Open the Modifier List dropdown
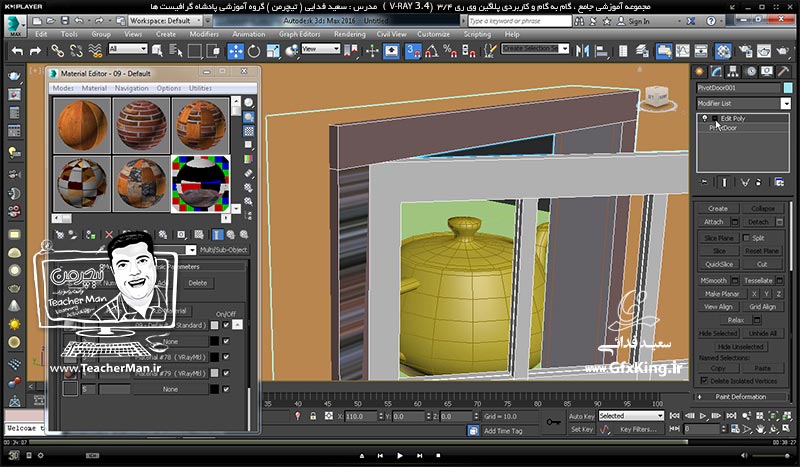The width and height of the screenshot is (800, 467). (x=743, y=103)
